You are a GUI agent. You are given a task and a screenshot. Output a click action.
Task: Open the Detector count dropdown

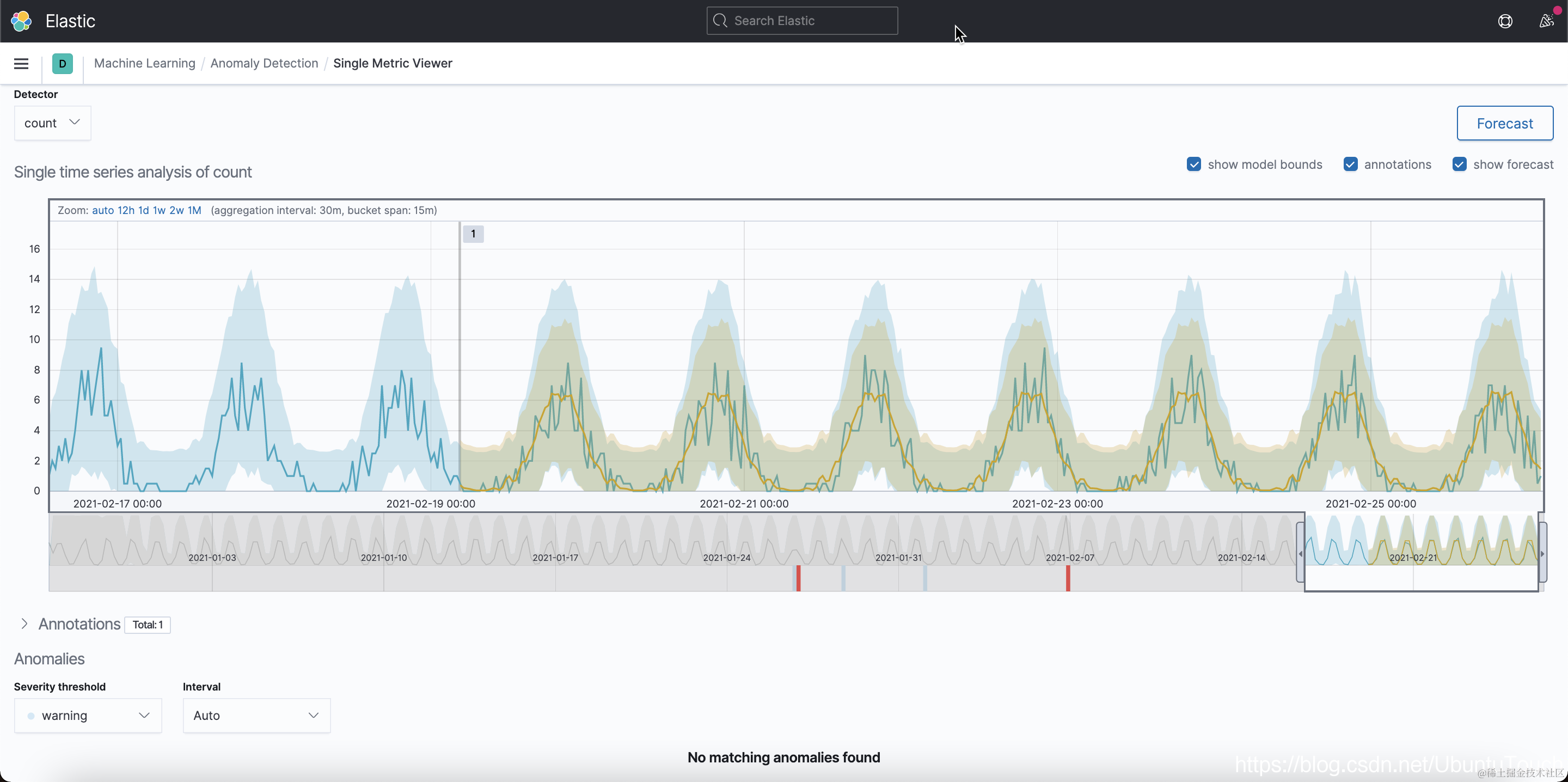[x=52, y=123]
